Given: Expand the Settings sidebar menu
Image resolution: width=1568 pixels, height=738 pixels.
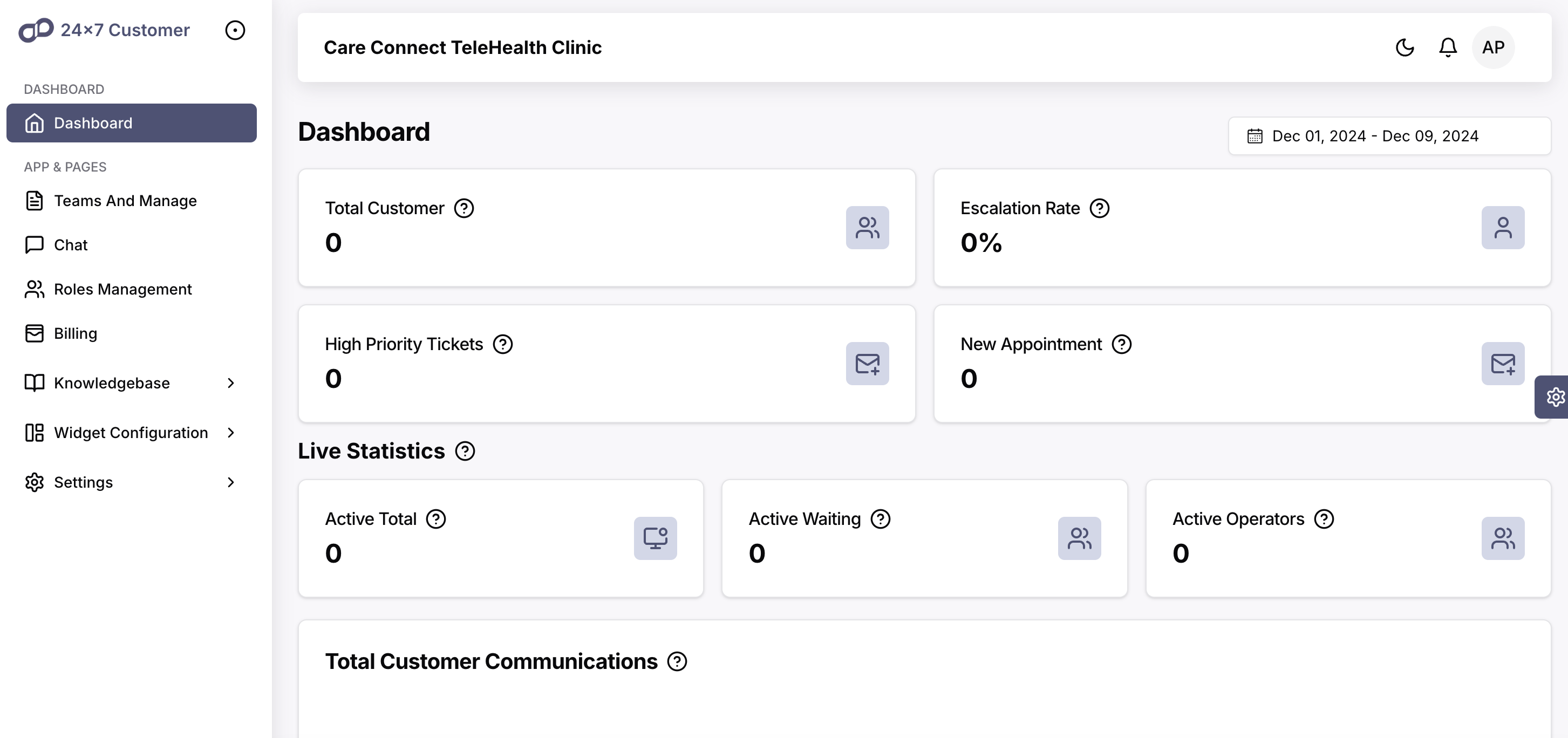Looking at the screenshot, I should 83,482.
